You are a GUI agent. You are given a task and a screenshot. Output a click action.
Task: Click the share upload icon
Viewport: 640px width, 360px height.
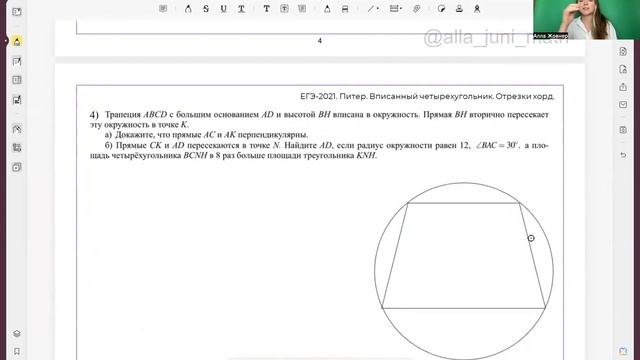click(623, 87)
